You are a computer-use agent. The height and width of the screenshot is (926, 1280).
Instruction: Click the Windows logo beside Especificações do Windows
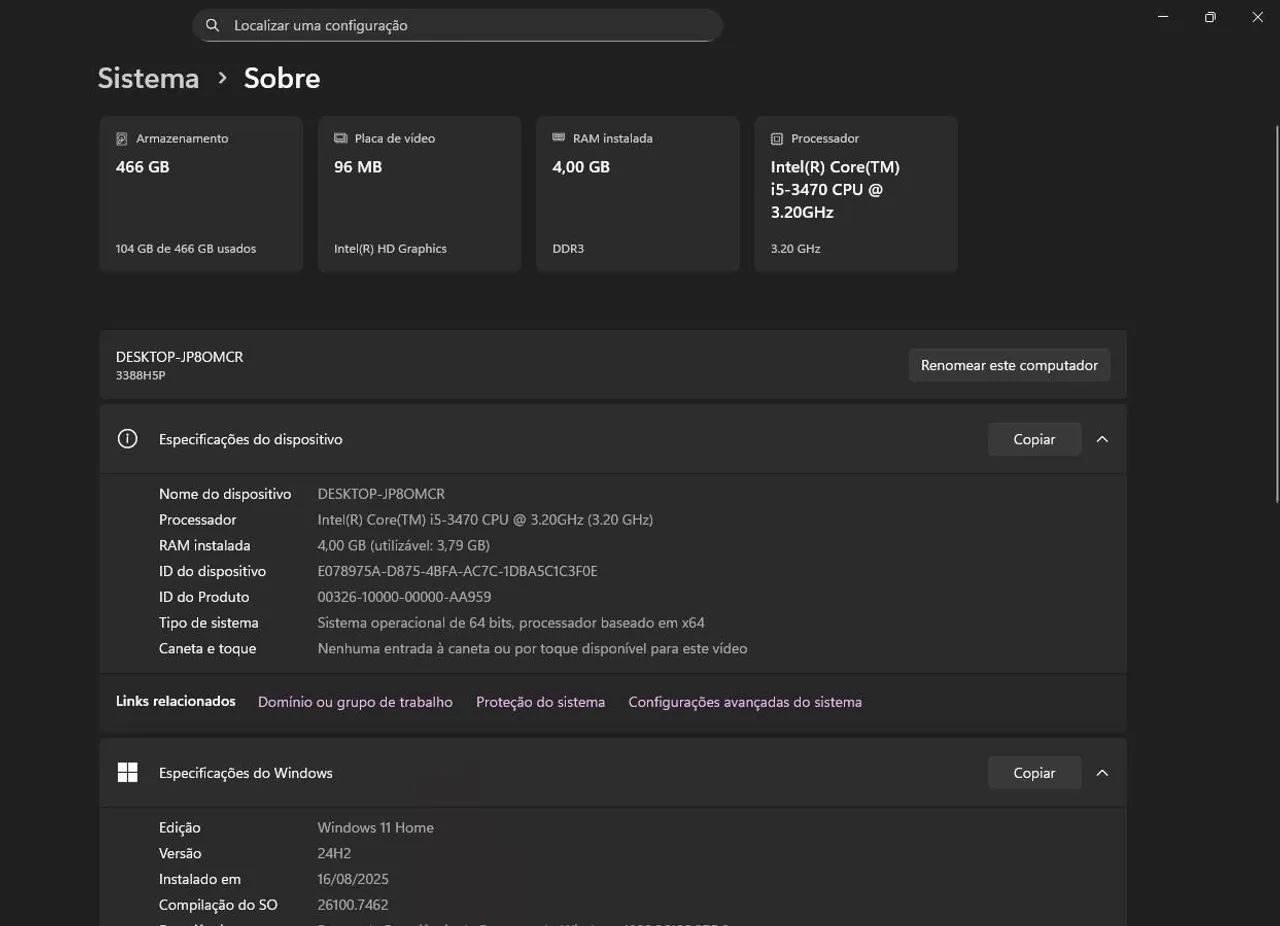click(x=127, y=773)
